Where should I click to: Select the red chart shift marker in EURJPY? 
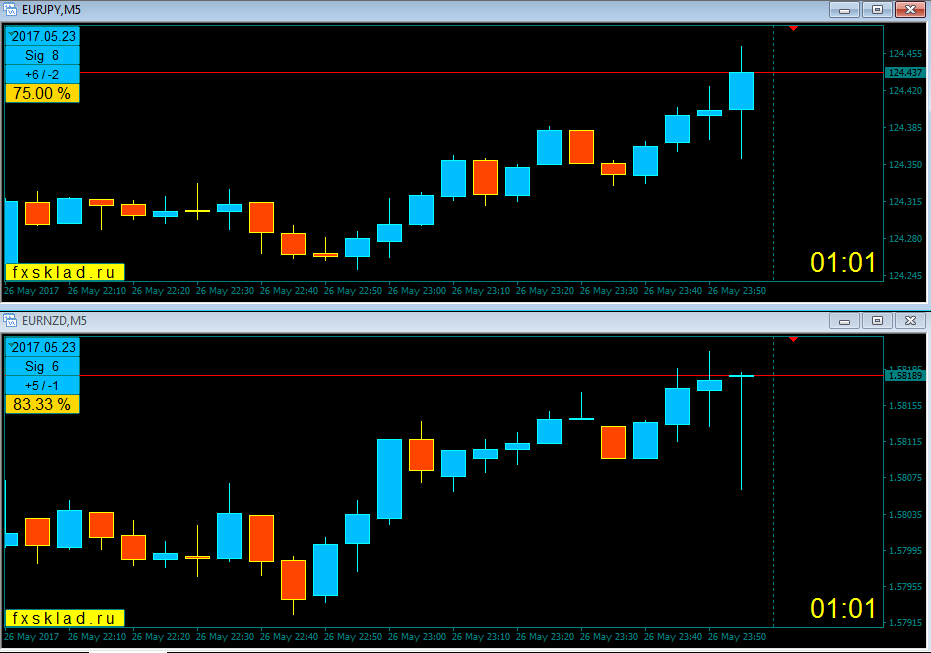click(793, 28)
